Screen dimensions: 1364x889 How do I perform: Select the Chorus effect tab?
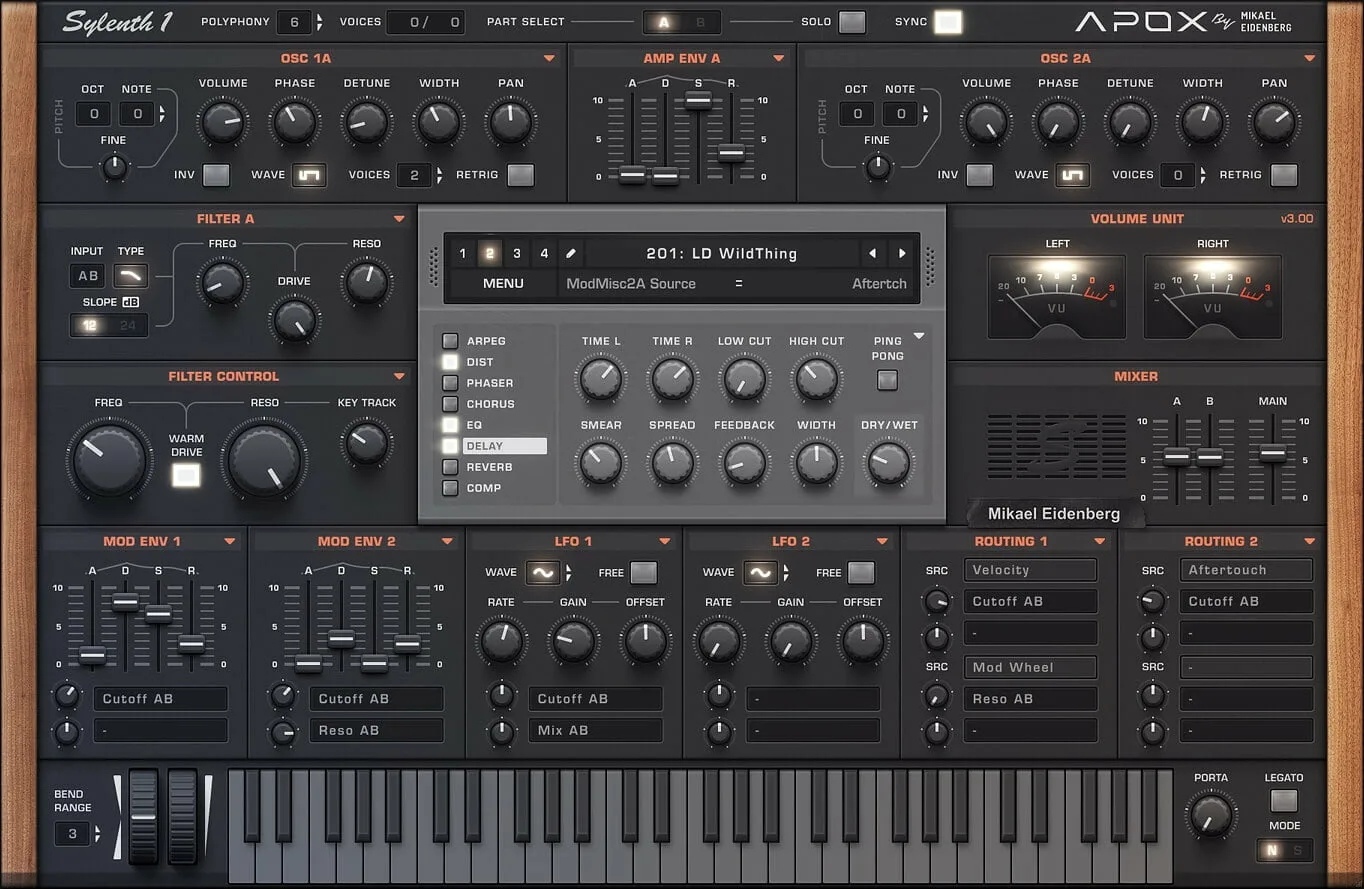tap(490, 404)
